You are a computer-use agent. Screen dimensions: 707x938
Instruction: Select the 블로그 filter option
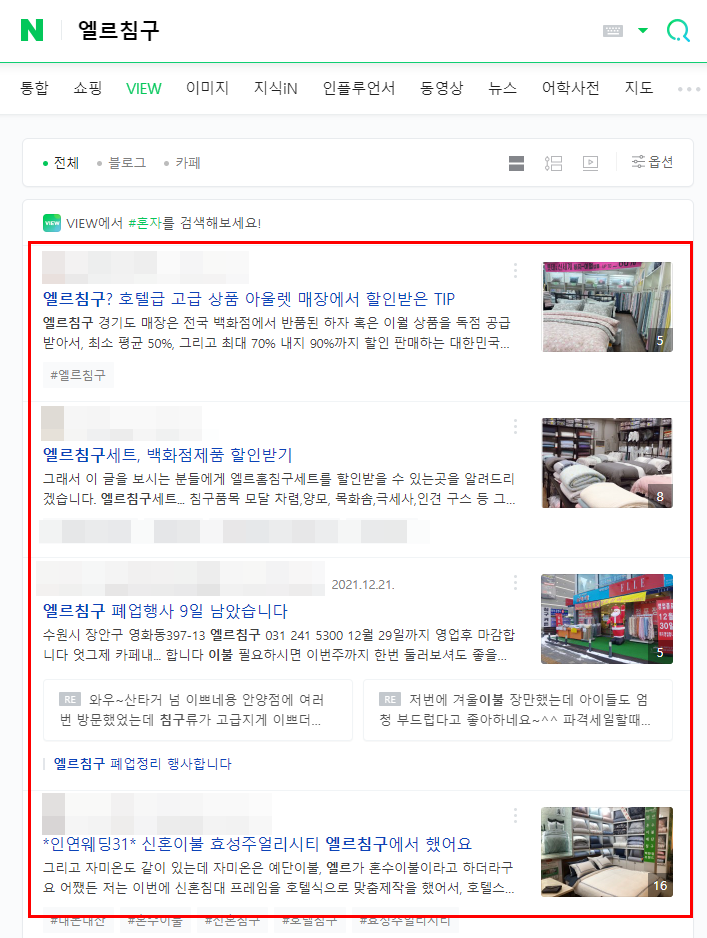[121, 163]
